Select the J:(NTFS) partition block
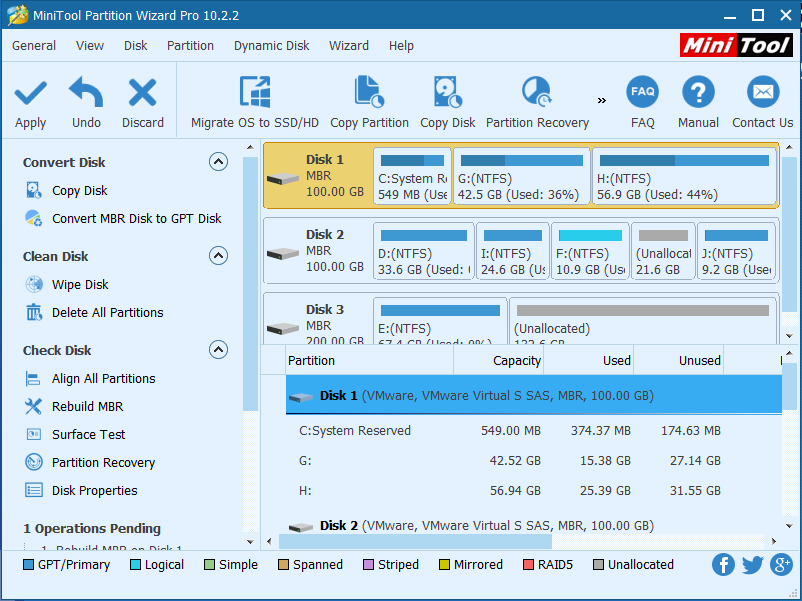The height and width of the screenshot is (601, 802). click(x=737, y=251)
